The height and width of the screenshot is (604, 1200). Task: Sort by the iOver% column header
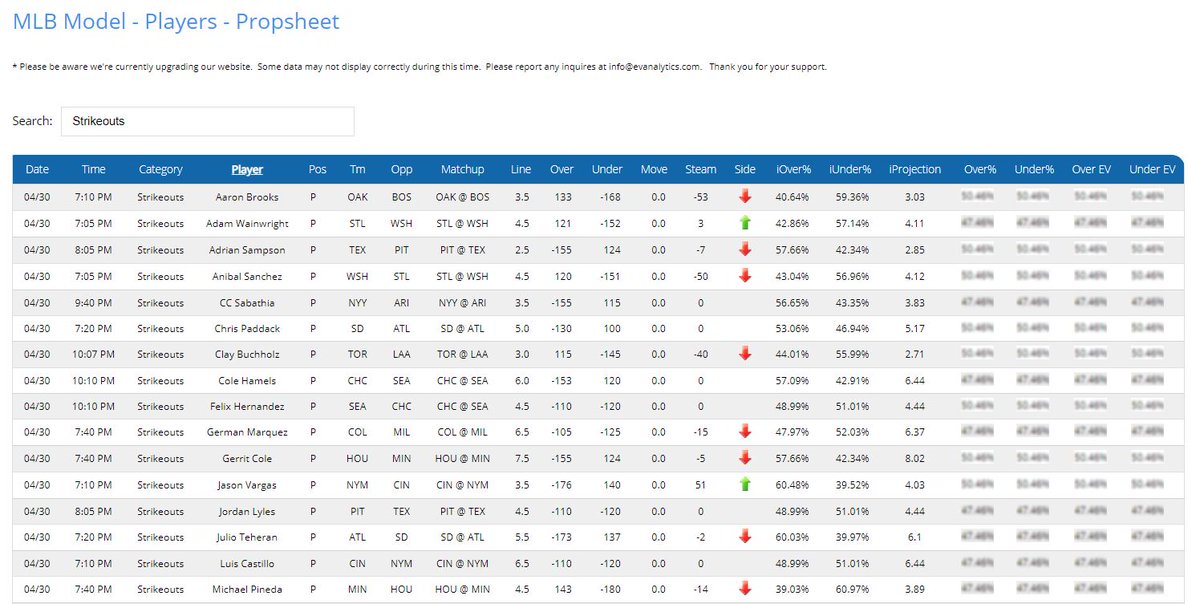tap(793, 169)
